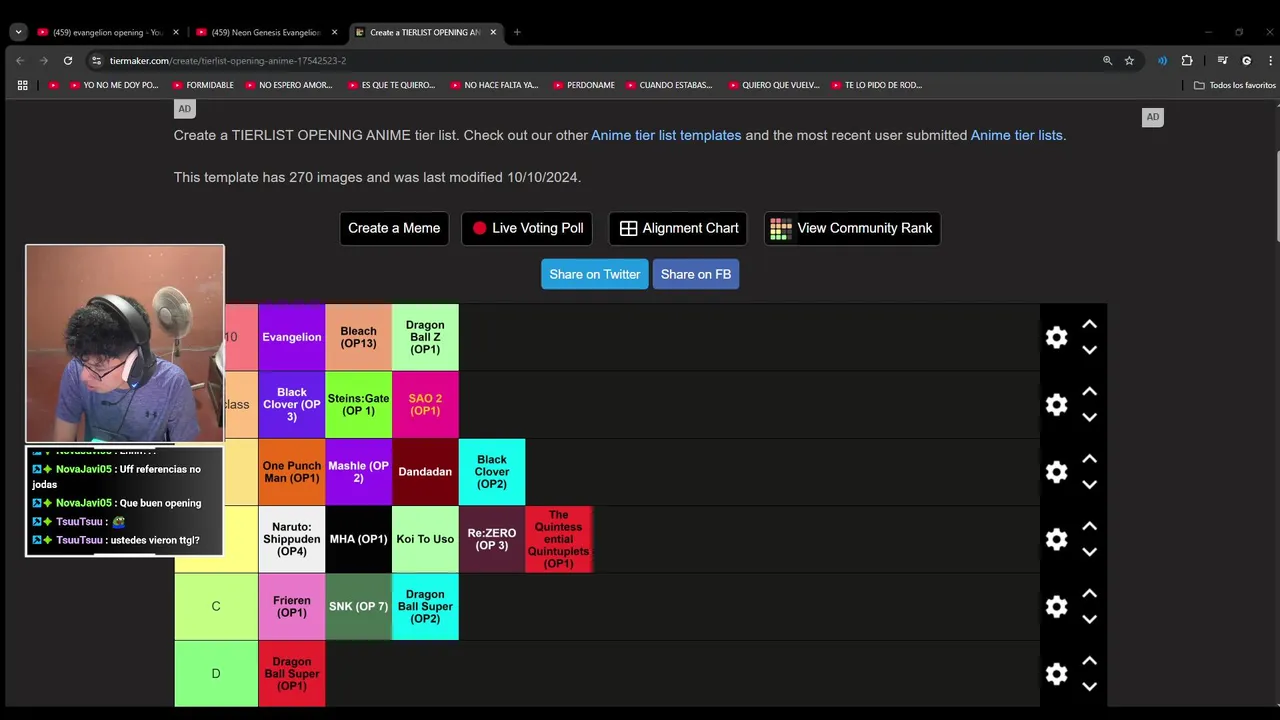The image size is (1280, 720).
Task: Move the Steins;Gate row up with arrow
Action: click(x=1089, y=391)
